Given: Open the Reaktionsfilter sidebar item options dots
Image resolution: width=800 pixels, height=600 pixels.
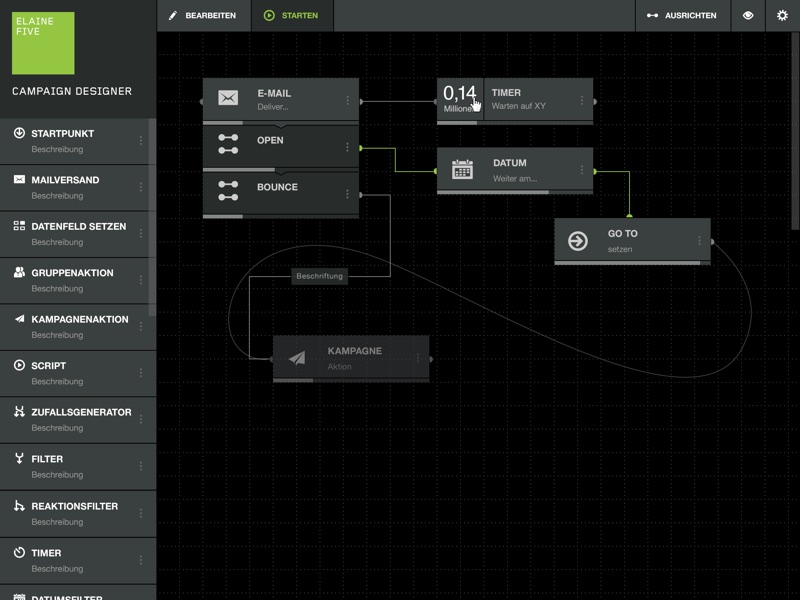Looking at the screenshot, I should pos(141,513).
